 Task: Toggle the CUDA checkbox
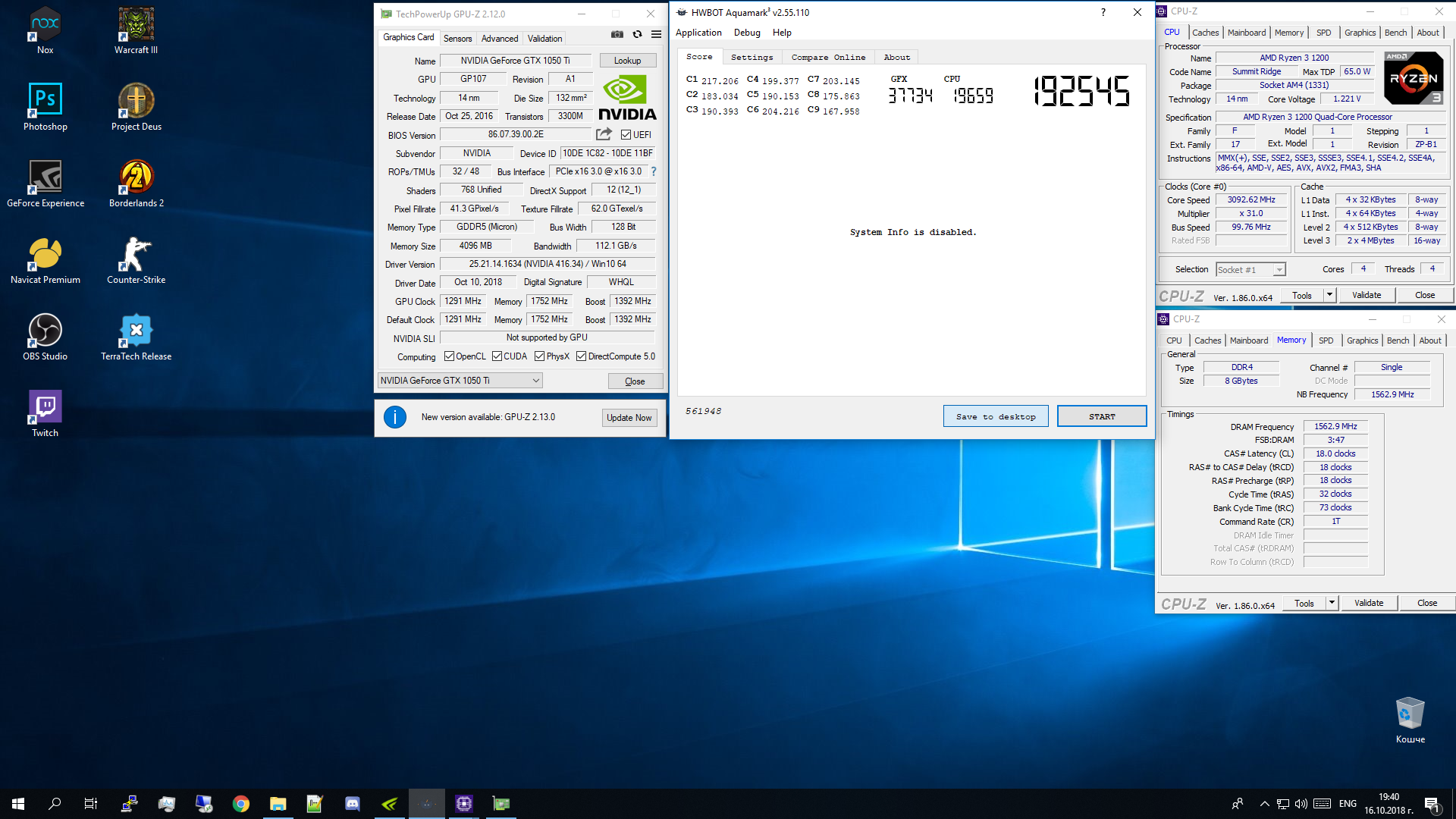pyautogui.click(x=497, y=356)
